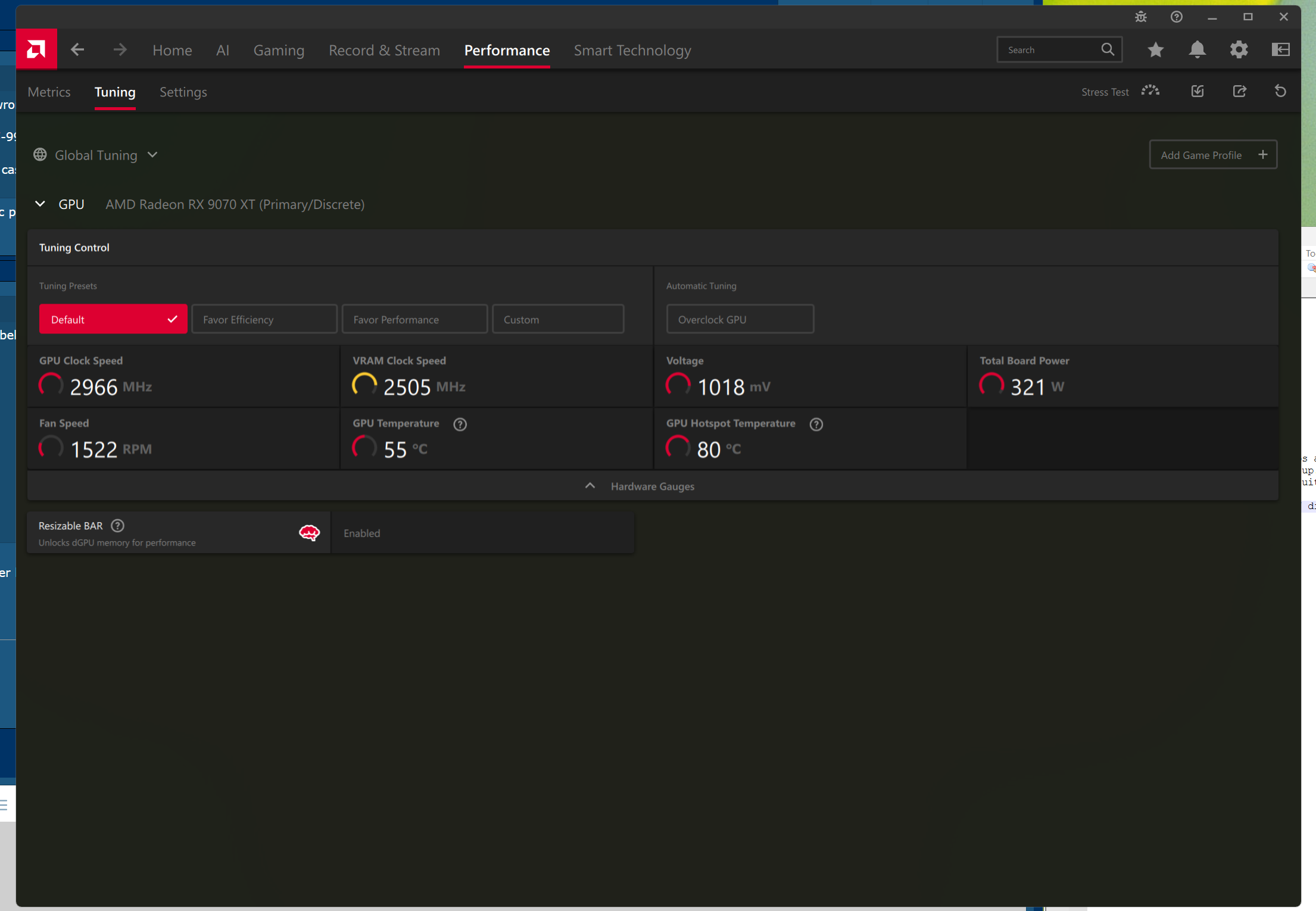Image resolution: width=1316 pixels, height=911 pixels.
Task: Click the Fan Speed gauge ring
Action: (51, 448)
